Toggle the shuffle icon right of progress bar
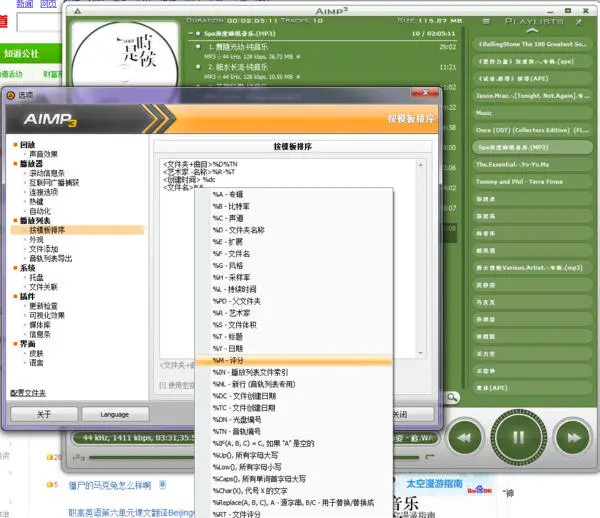The height and width of the screenshot is (518, 600). pos(430,457)
